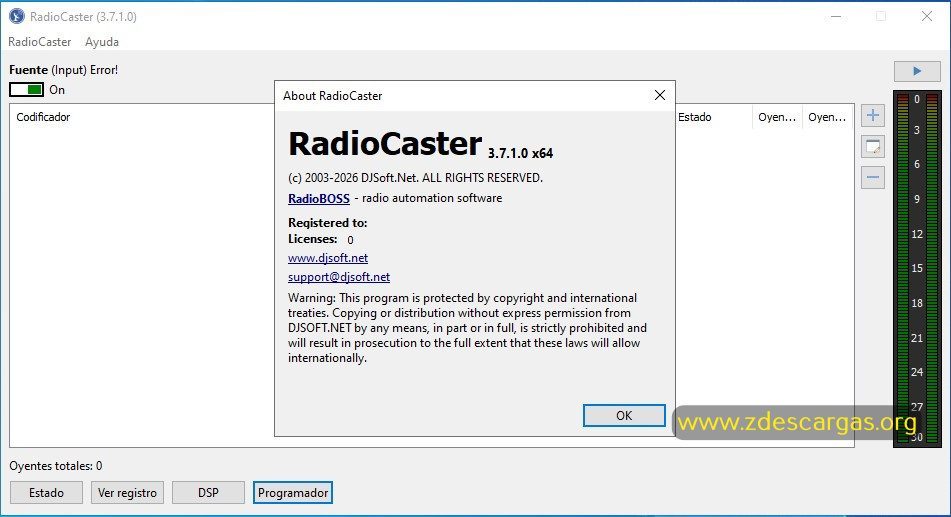Image resolution: width=951 pixels, height=517 pixels.
Task: Open the Ayuda menu
Action: coord(102,42)
